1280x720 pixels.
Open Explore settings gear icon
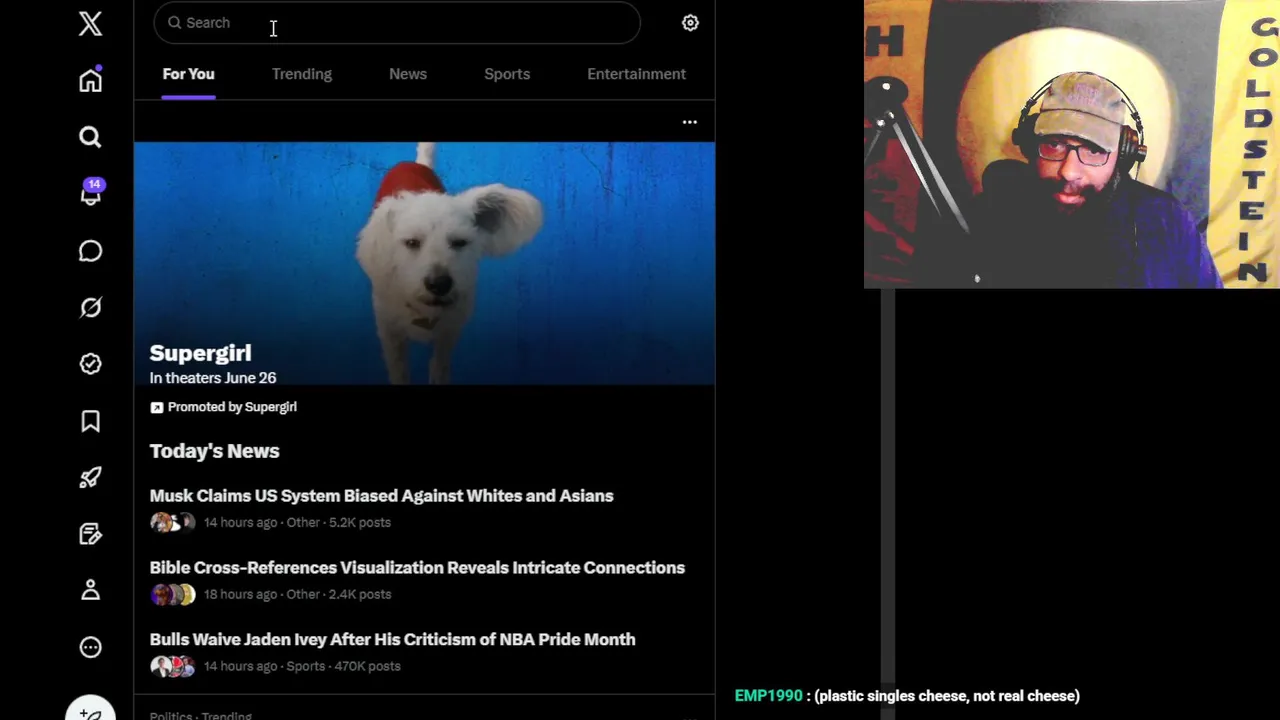[690, 23]
